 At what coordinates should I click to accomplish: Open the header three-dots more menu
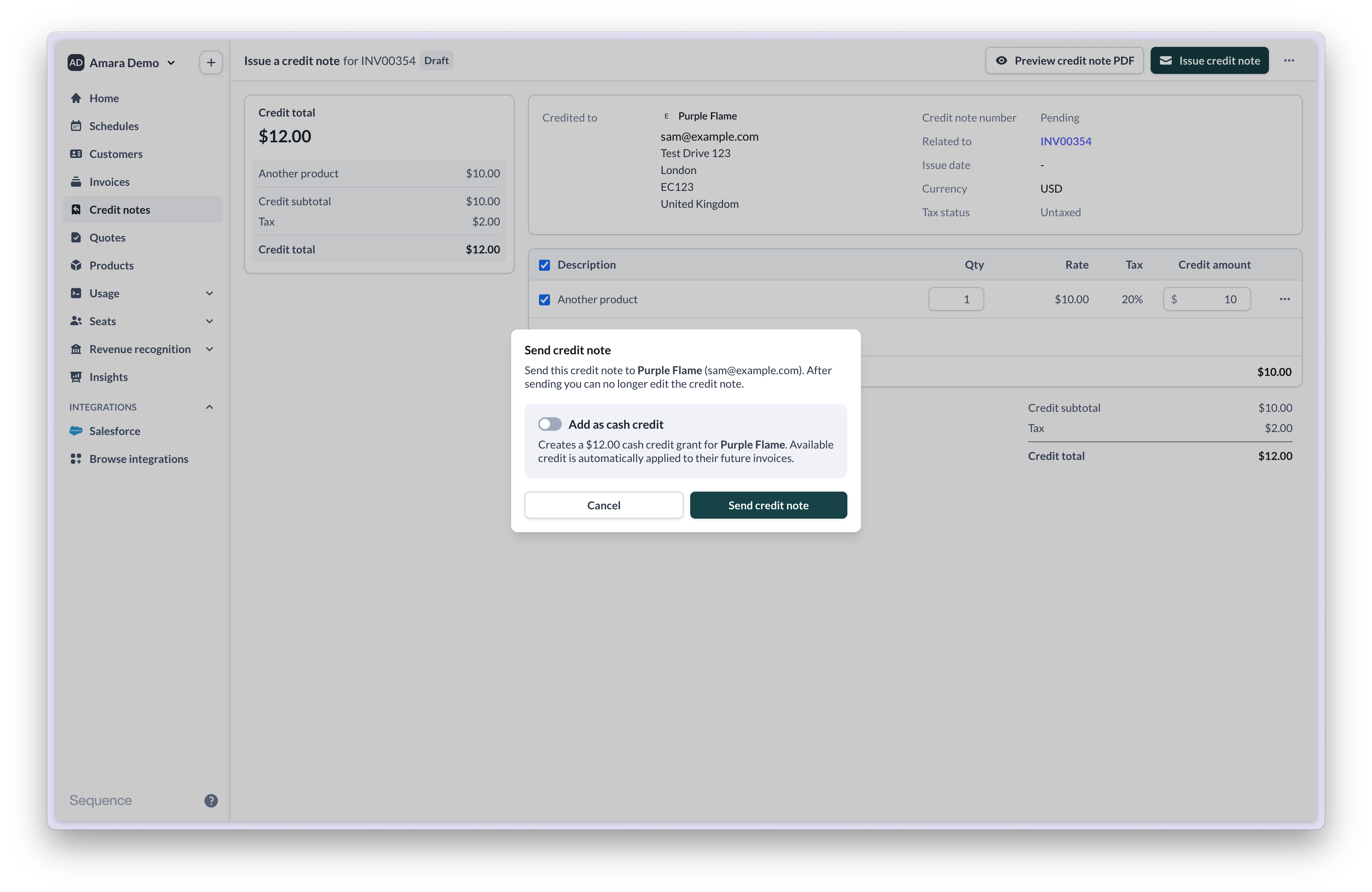(1289, 60)
